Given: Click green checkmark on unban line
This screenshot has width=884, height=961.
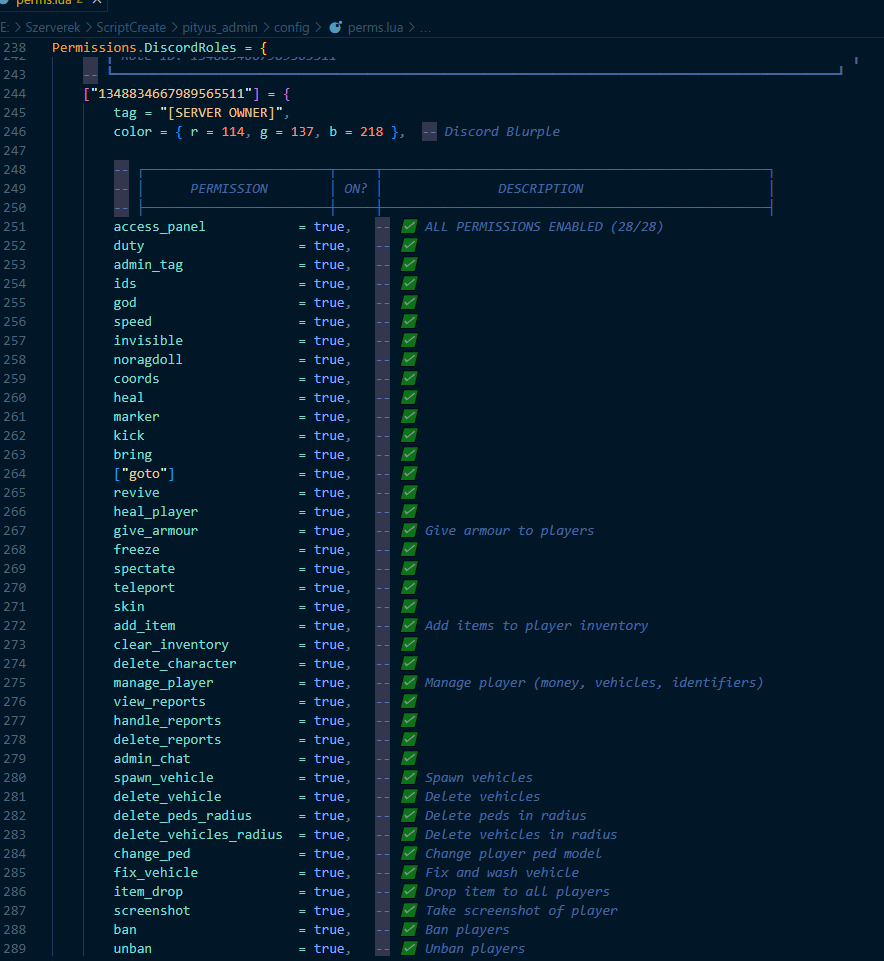Looking at the screenshot, I should click(409, 949).
